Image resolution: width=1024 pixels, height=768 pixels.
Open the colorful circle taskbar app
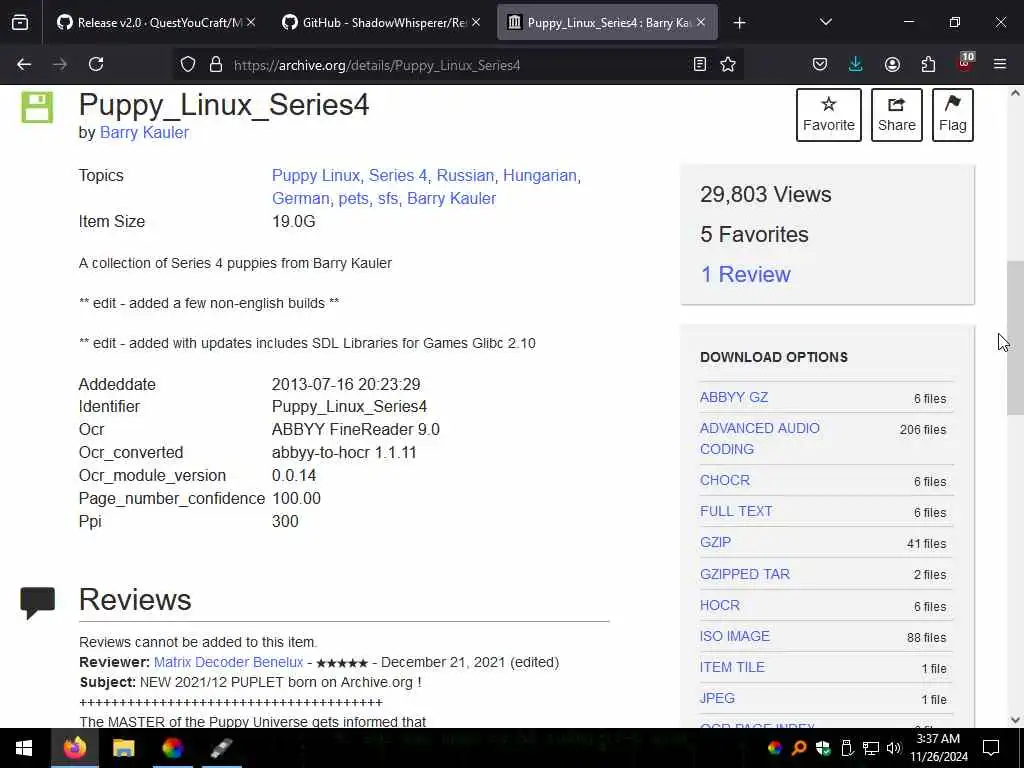[172, 748]
